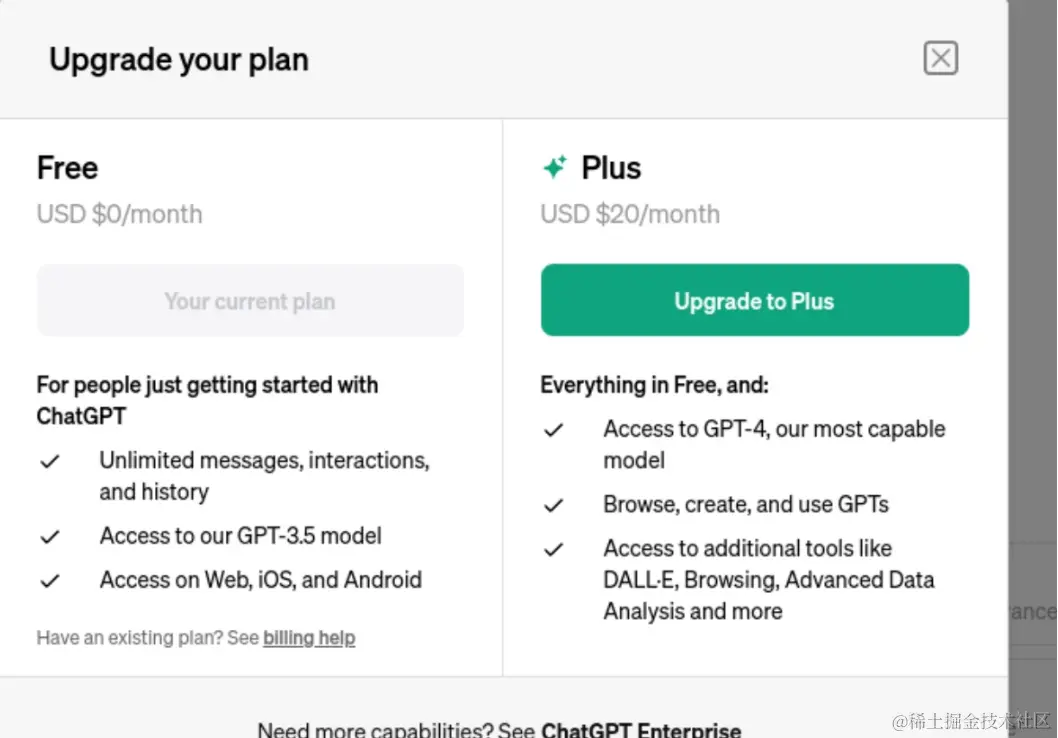Click checkmark beside Access on Web, iOS, Android
This screenshot has width=1058, height=738.
49,580
